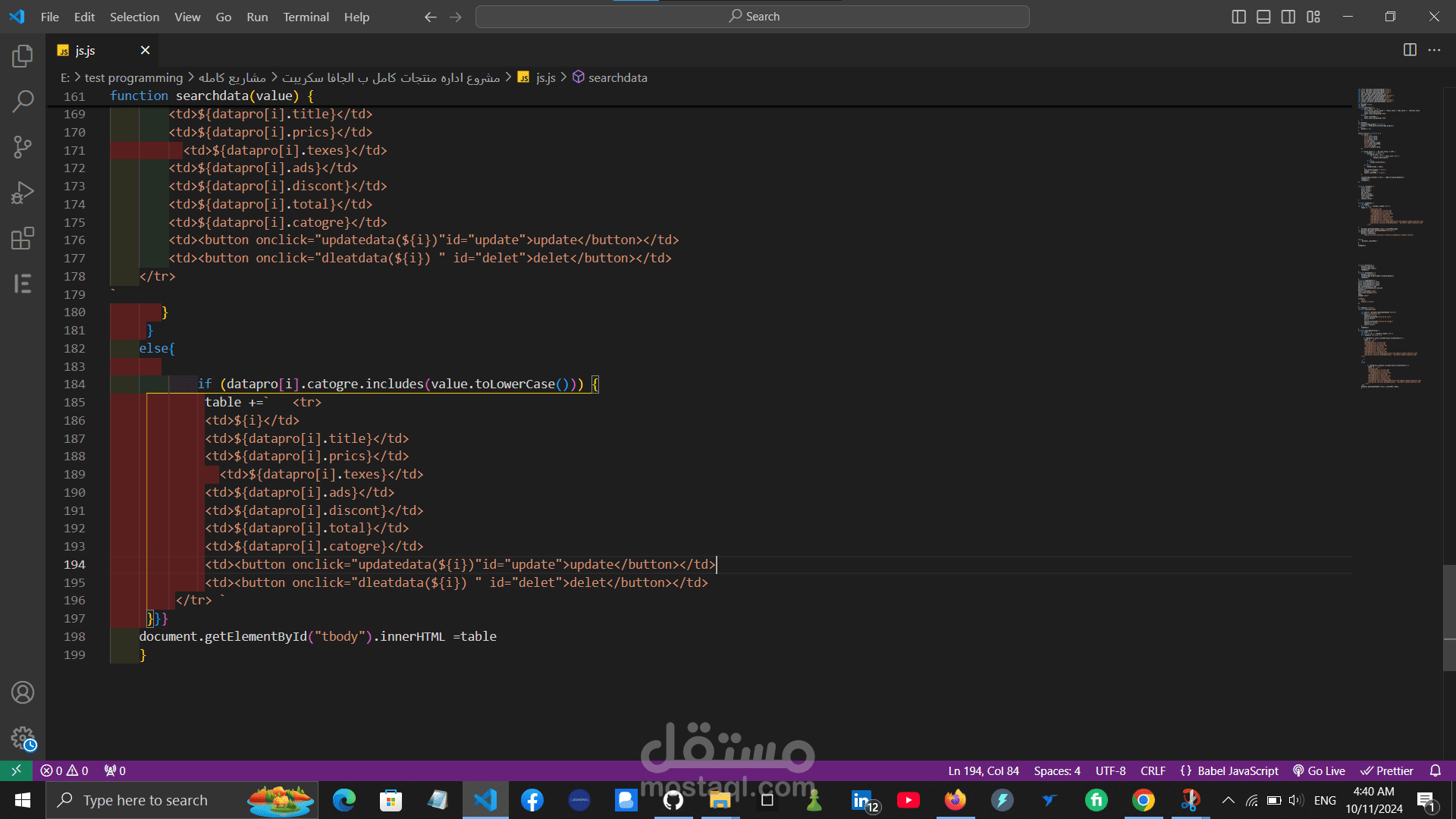Open the Explorer view in activity bar

(23, 55)
